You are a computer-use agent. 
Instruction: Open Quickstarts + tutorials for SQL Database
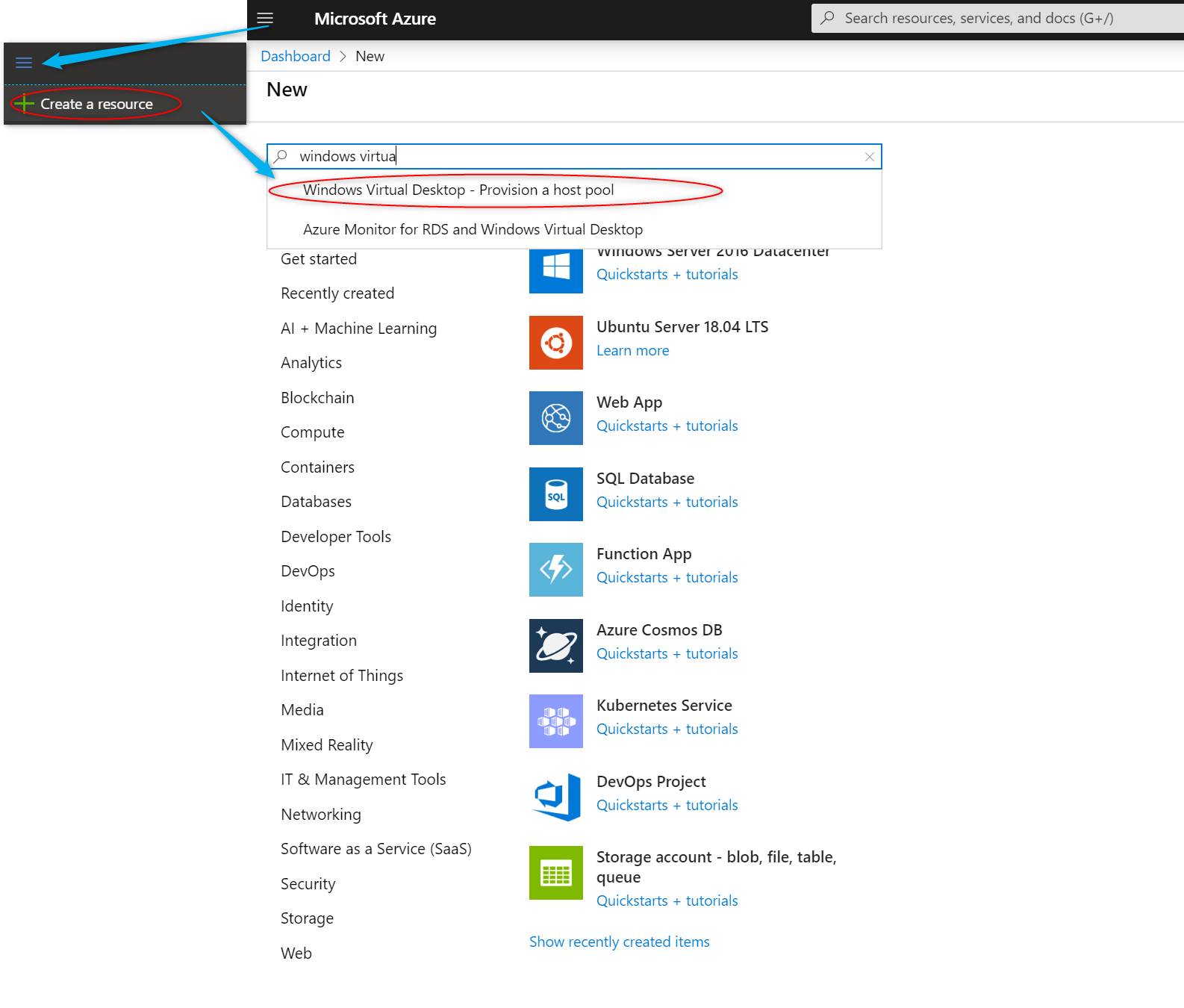pos(667,503)
